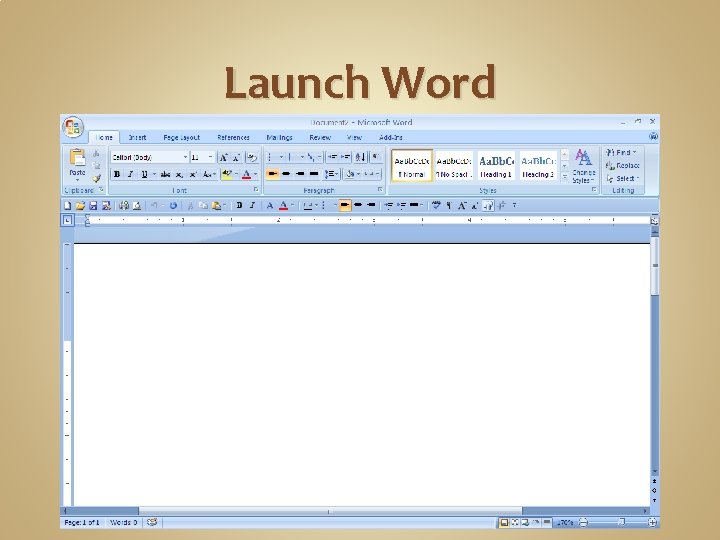Switch to the Insert tab

pyautogui.click(x=137, y=137)
